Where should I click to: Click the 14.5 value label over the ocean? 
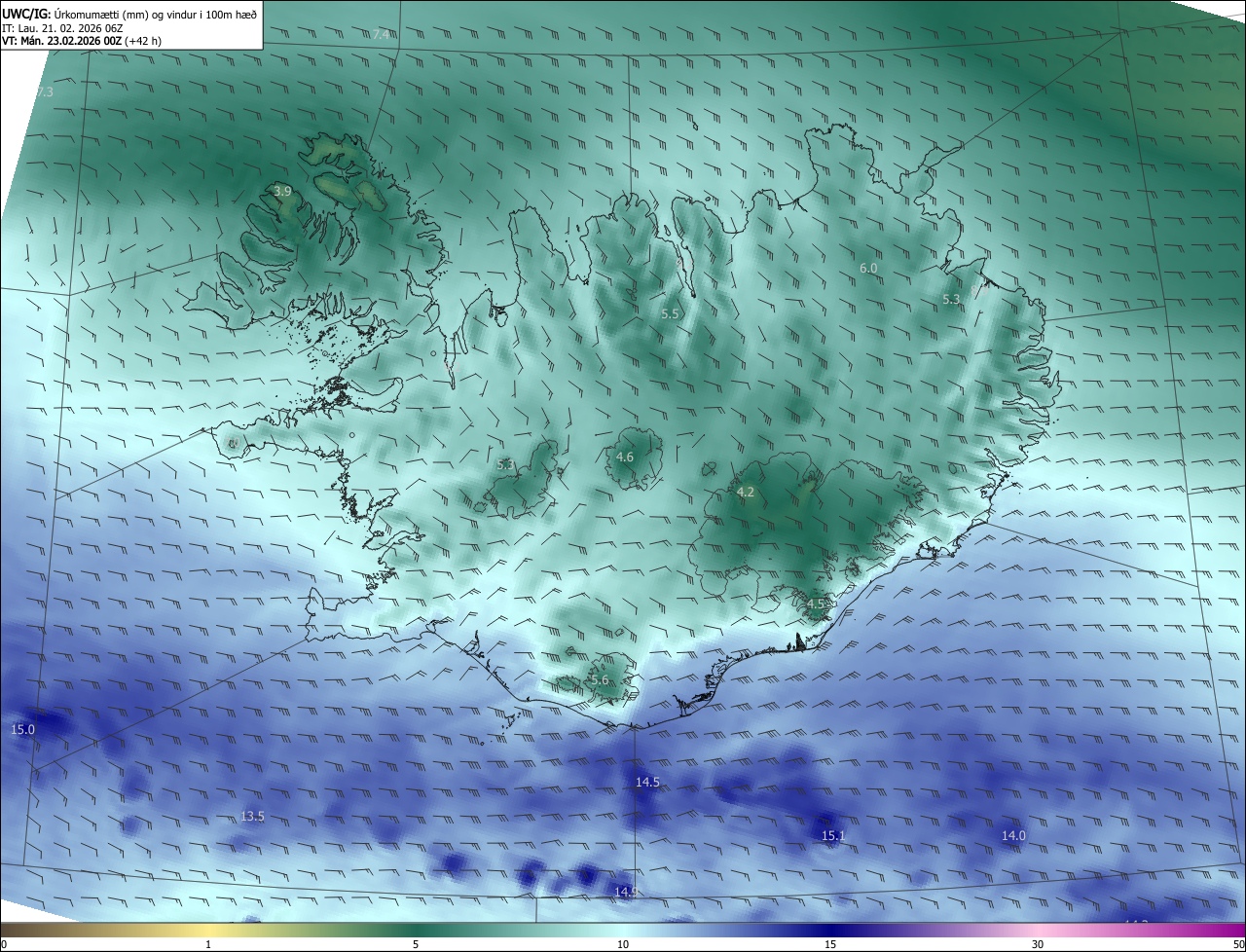click(x=647, y=783)
